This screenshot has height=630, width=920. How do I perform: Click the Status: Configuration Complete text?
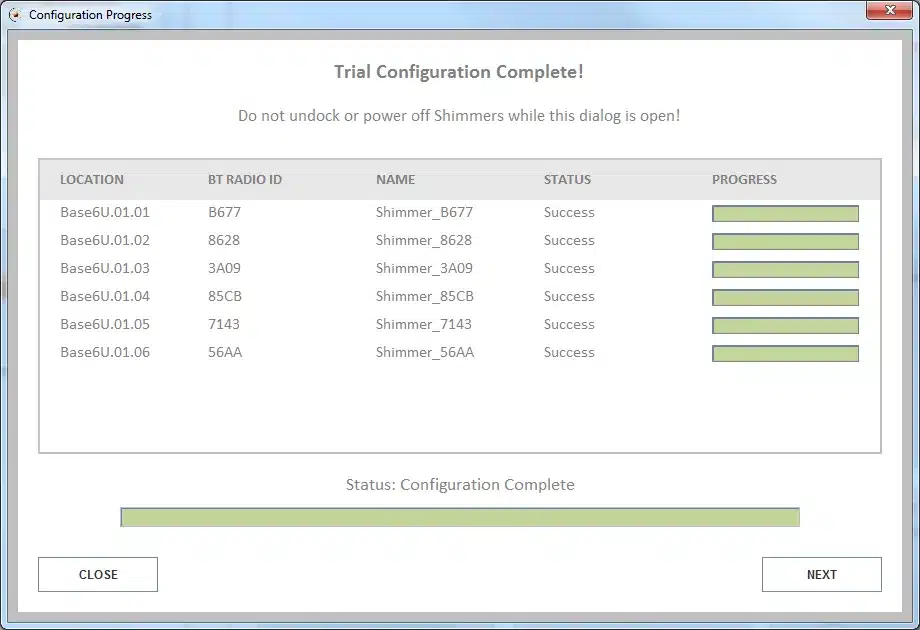point(460,485)
